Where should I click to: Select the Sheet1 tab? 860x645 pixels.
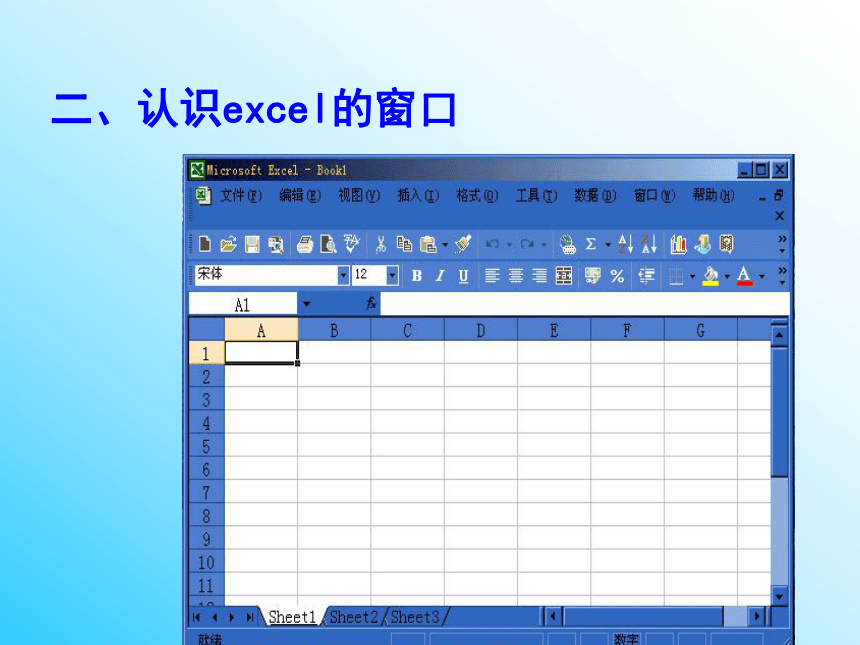click(292, 617)
